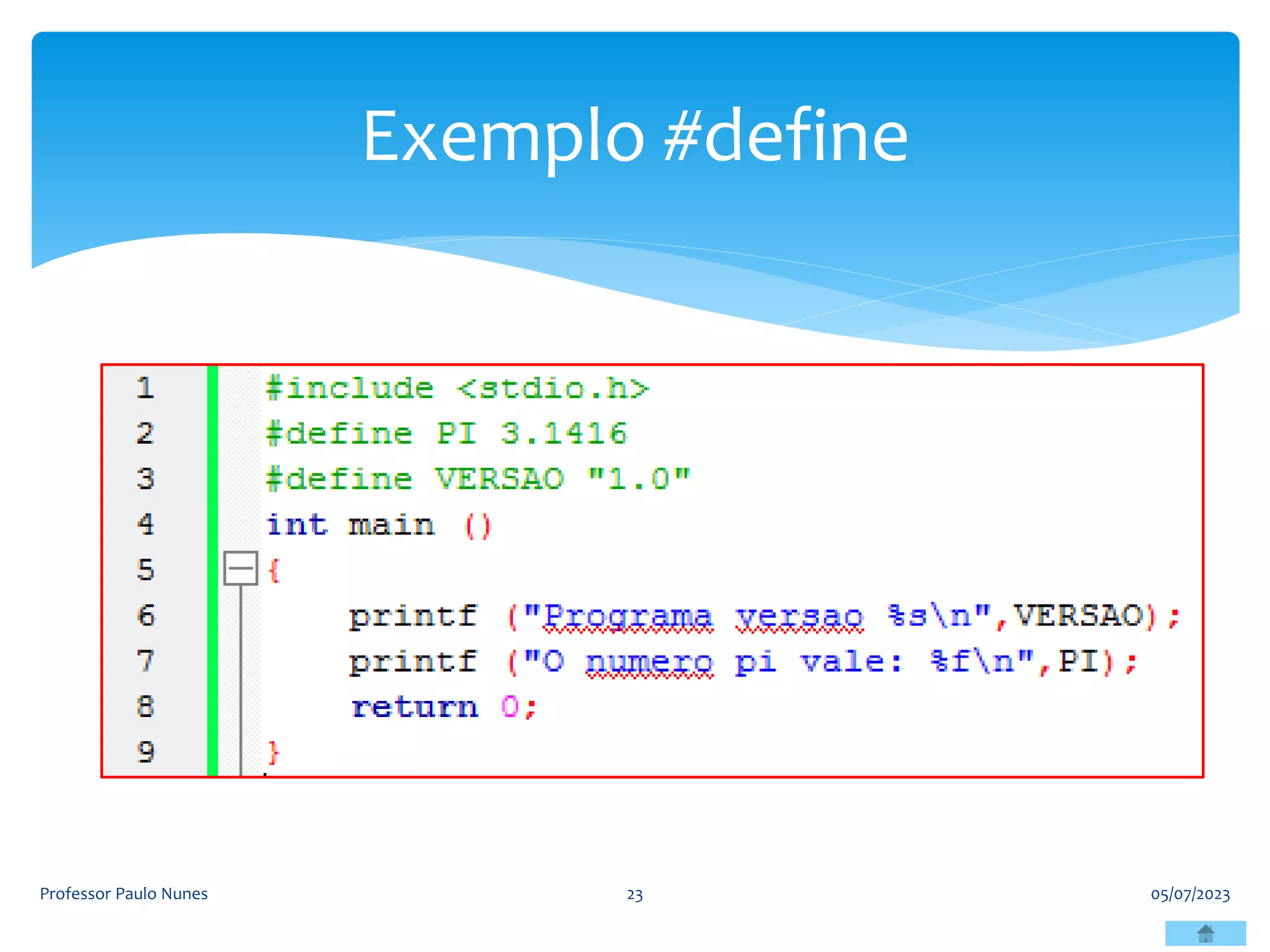Click the opening brace on line 5
The image size is (1270, 952).
pyautogui.click(x=273, y=570)
